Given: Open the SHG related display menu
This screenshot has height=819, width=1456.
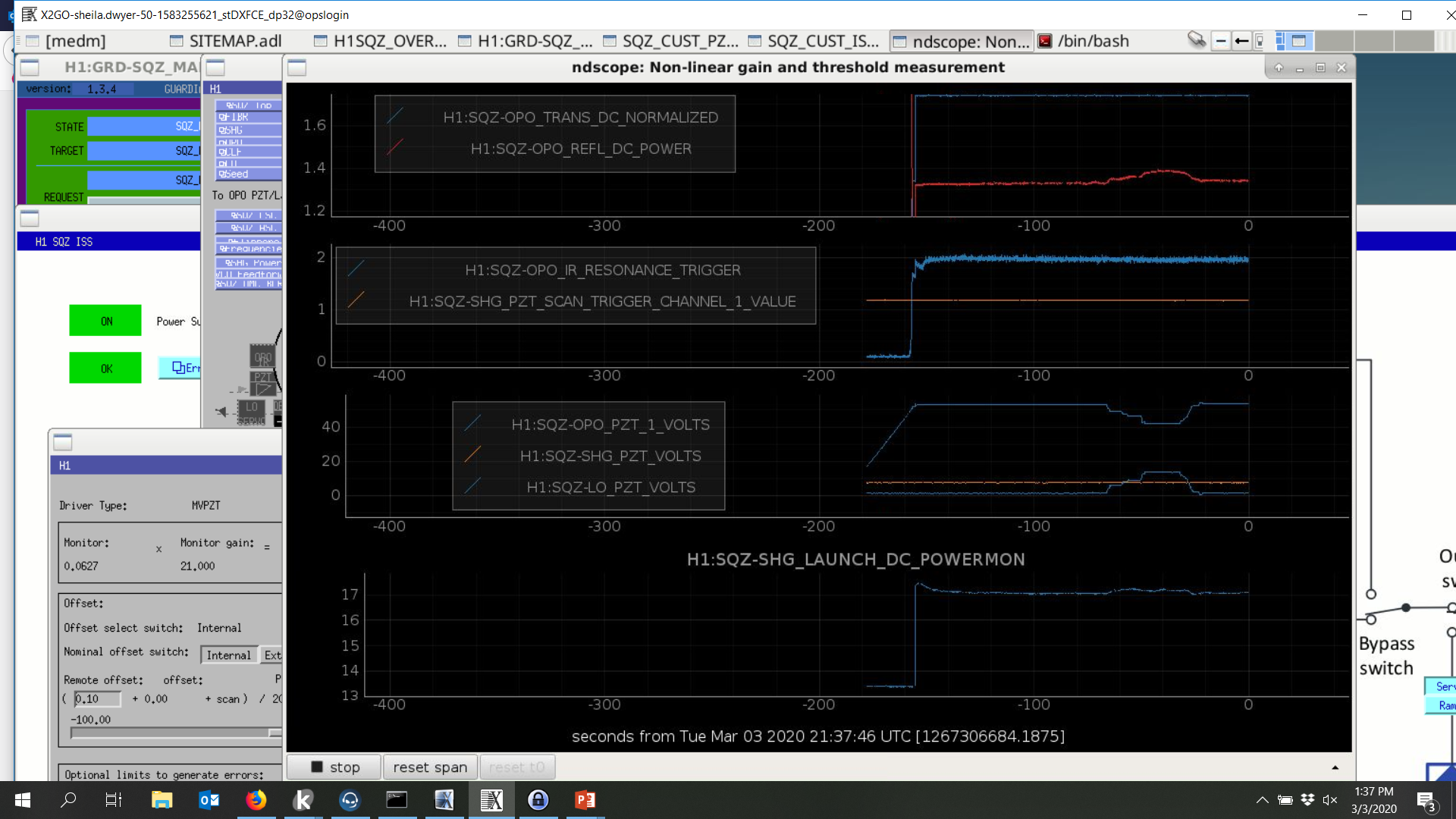Looking at the screenshot, I should 249,130.
